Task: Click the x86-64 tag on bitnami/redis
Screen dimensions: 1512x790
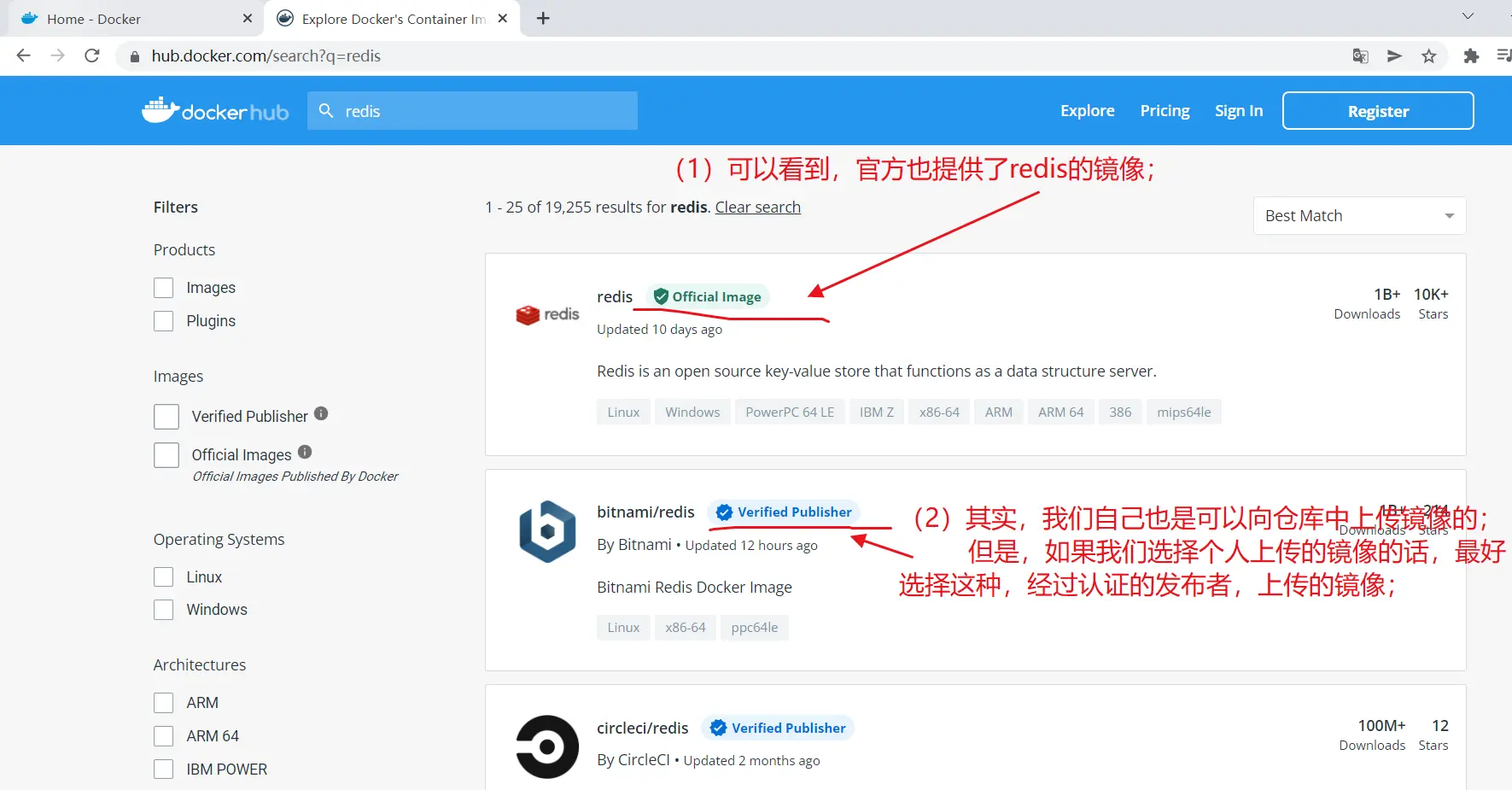Action: click(x=686, y=628)
